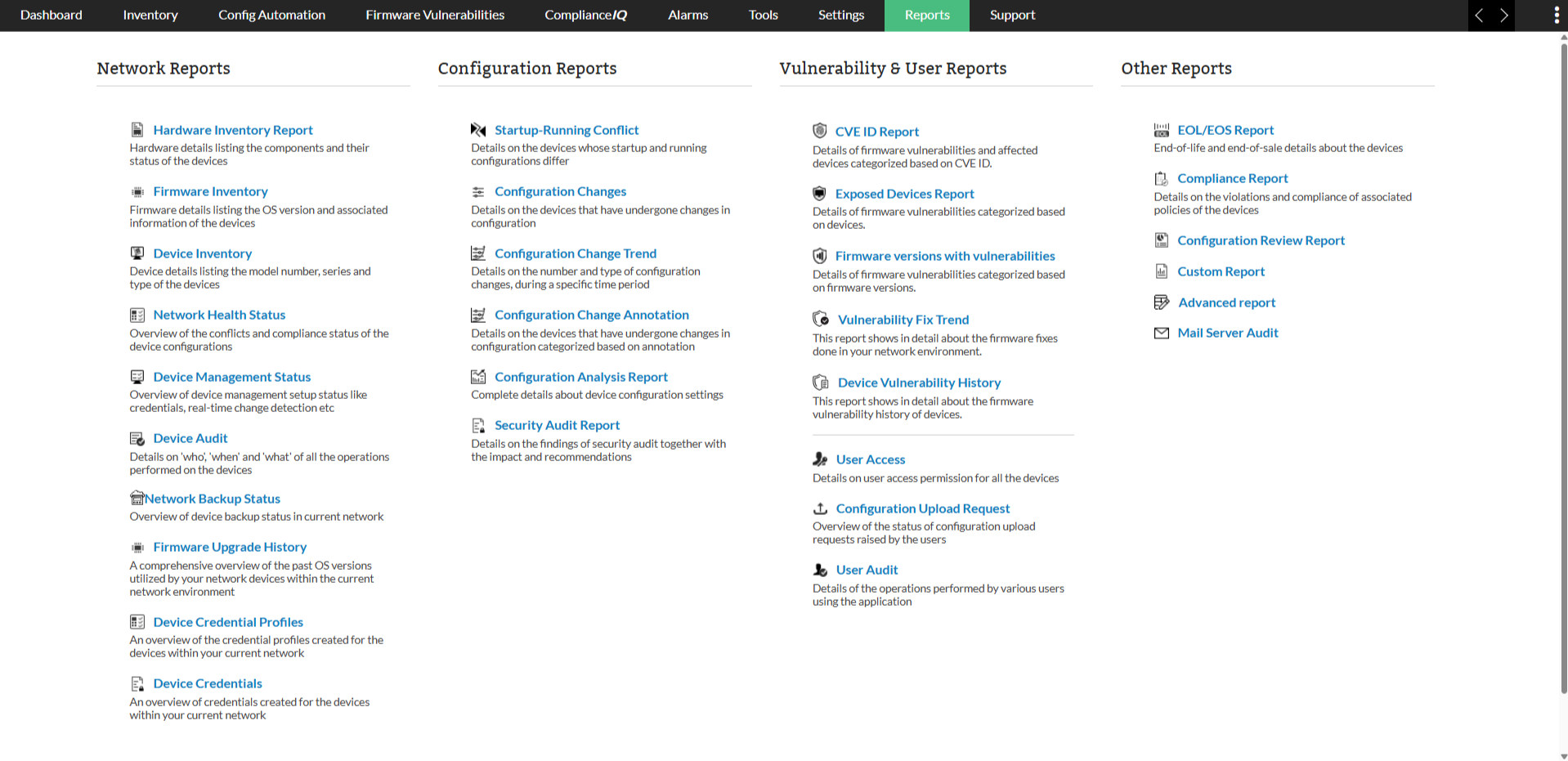Image resolution: width=1568 pixels, height=761 pixels.
Task: Open the Firmware Upgrade History report
Action: (x=230, y=547)
